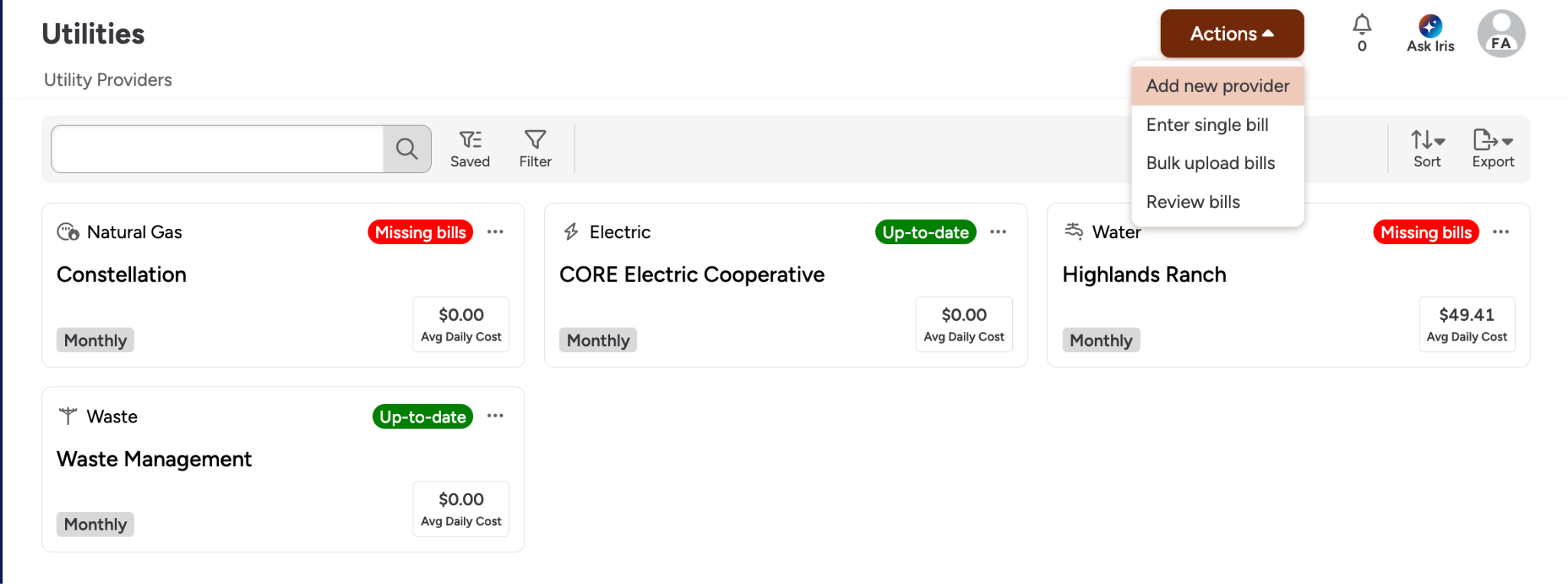The width and height of the screenshot is (1568, 584).
Task: Open CORE Electric card more options
Action: (x=998, y=232)
